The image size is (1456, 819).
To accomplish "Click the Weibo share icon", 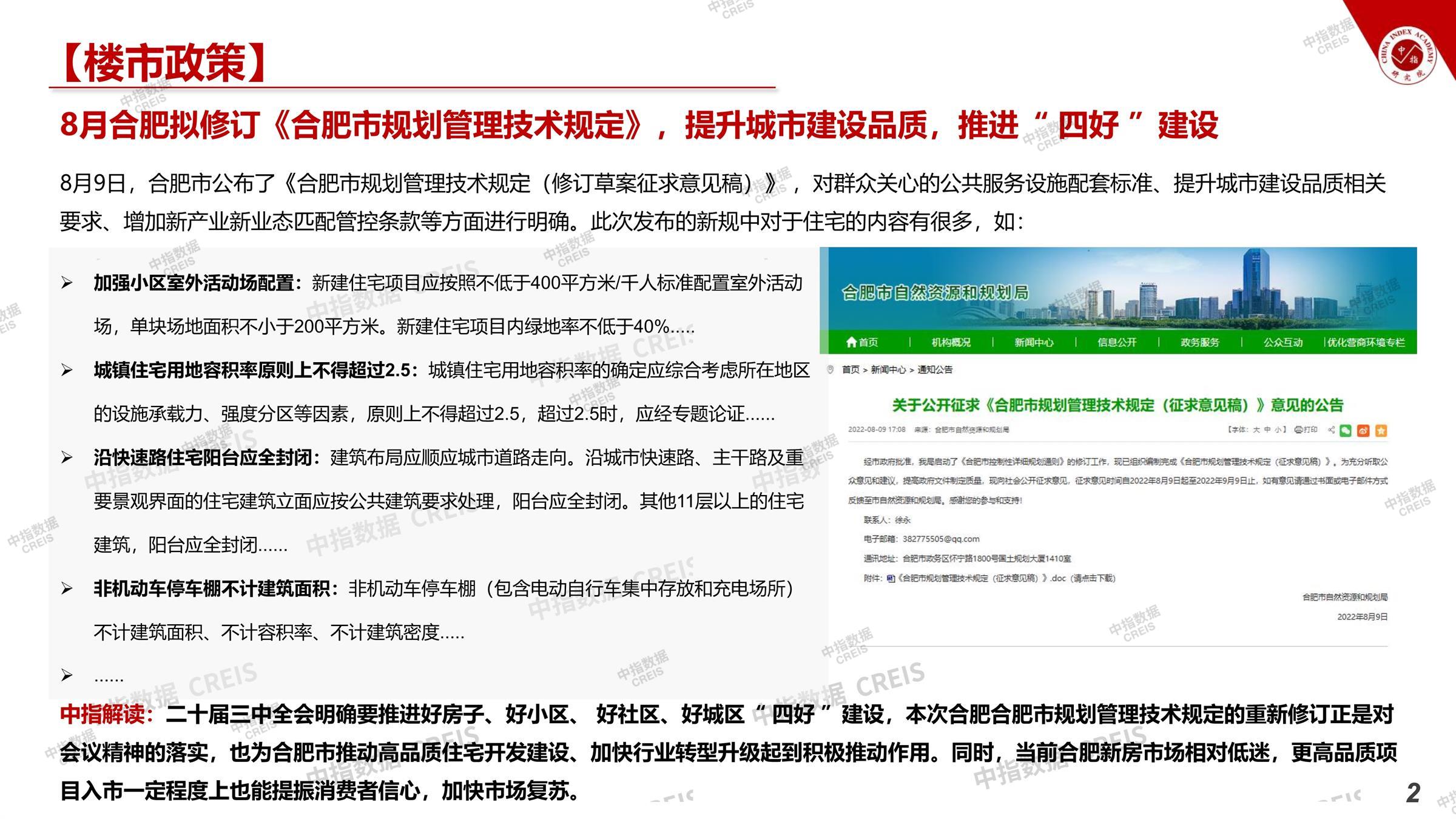I will pos(1363,431).
